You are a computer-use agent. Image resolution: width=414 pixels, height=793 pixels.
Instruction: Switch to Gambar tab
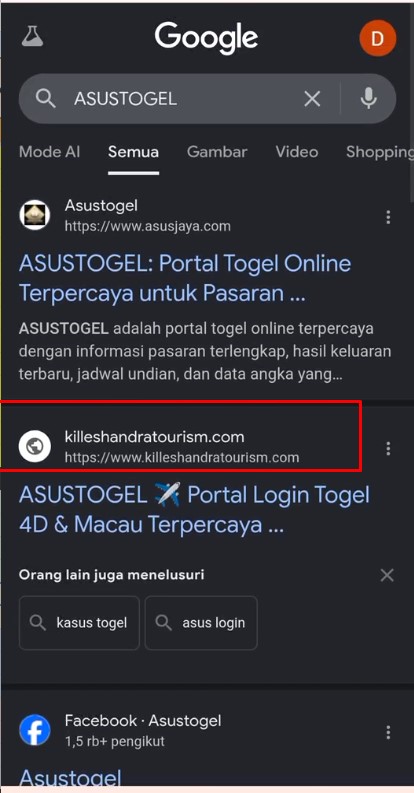click(217, 152)
